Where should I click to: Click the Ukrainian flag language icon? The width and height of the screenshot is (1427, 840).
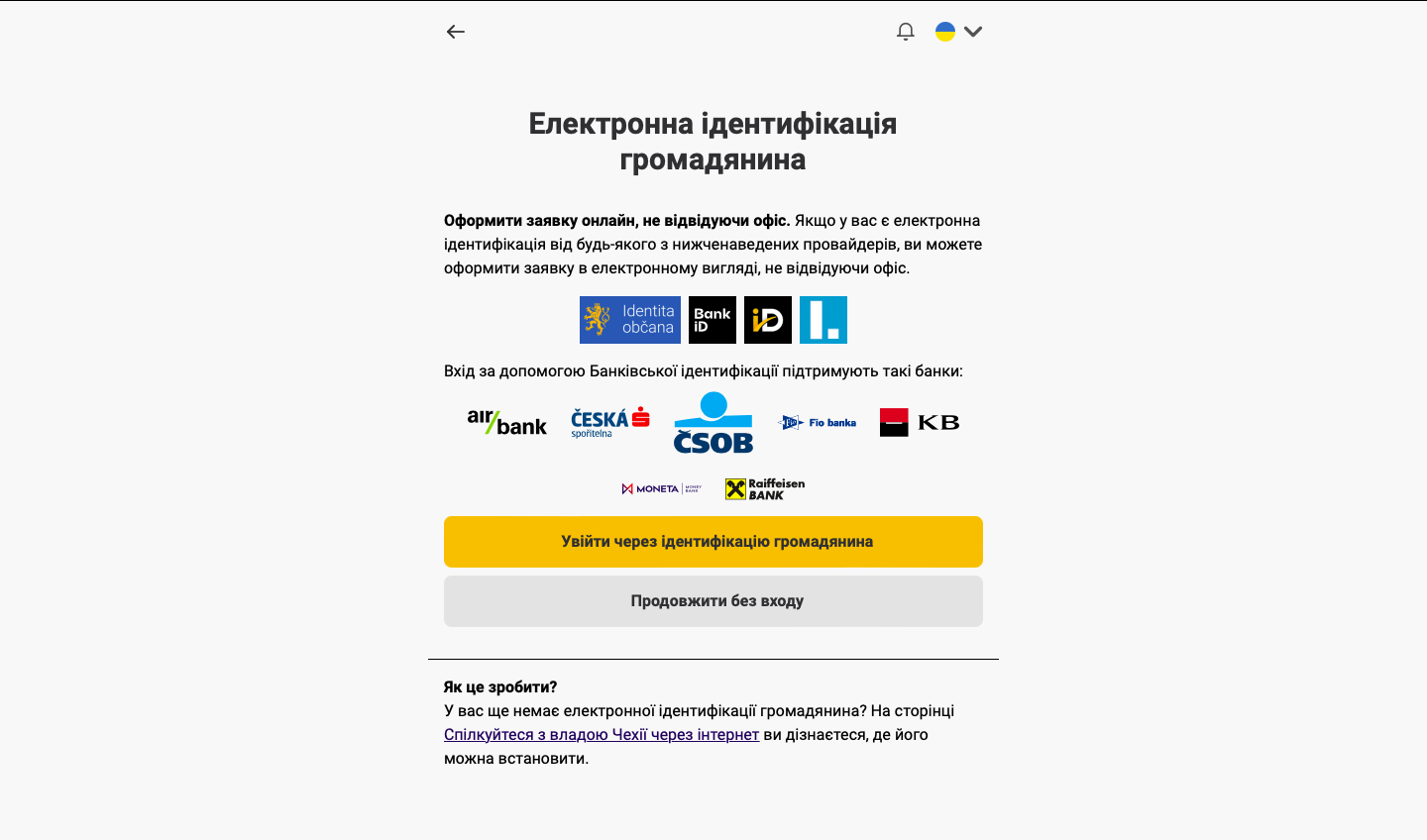point(945,32)
